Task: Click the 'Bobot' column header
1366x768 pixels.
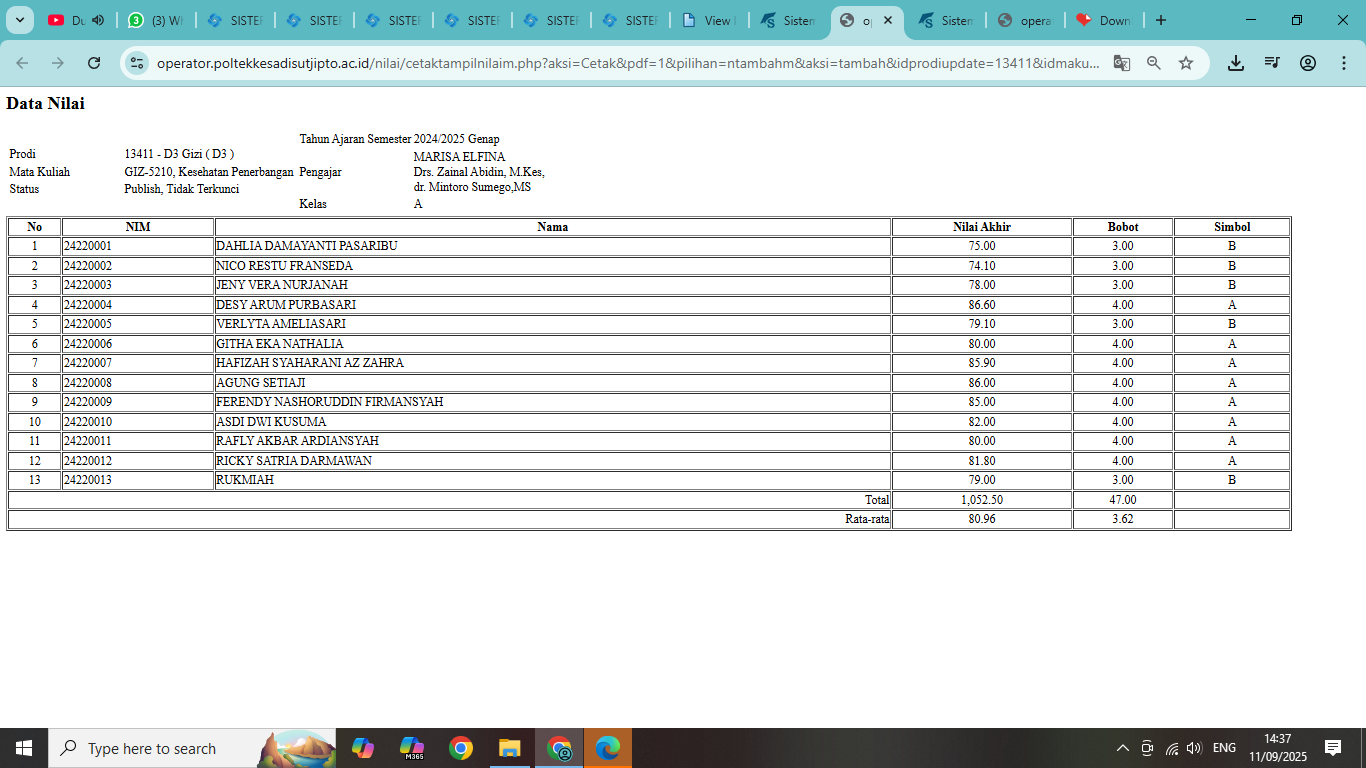Action: click(x=1123, y=227)
